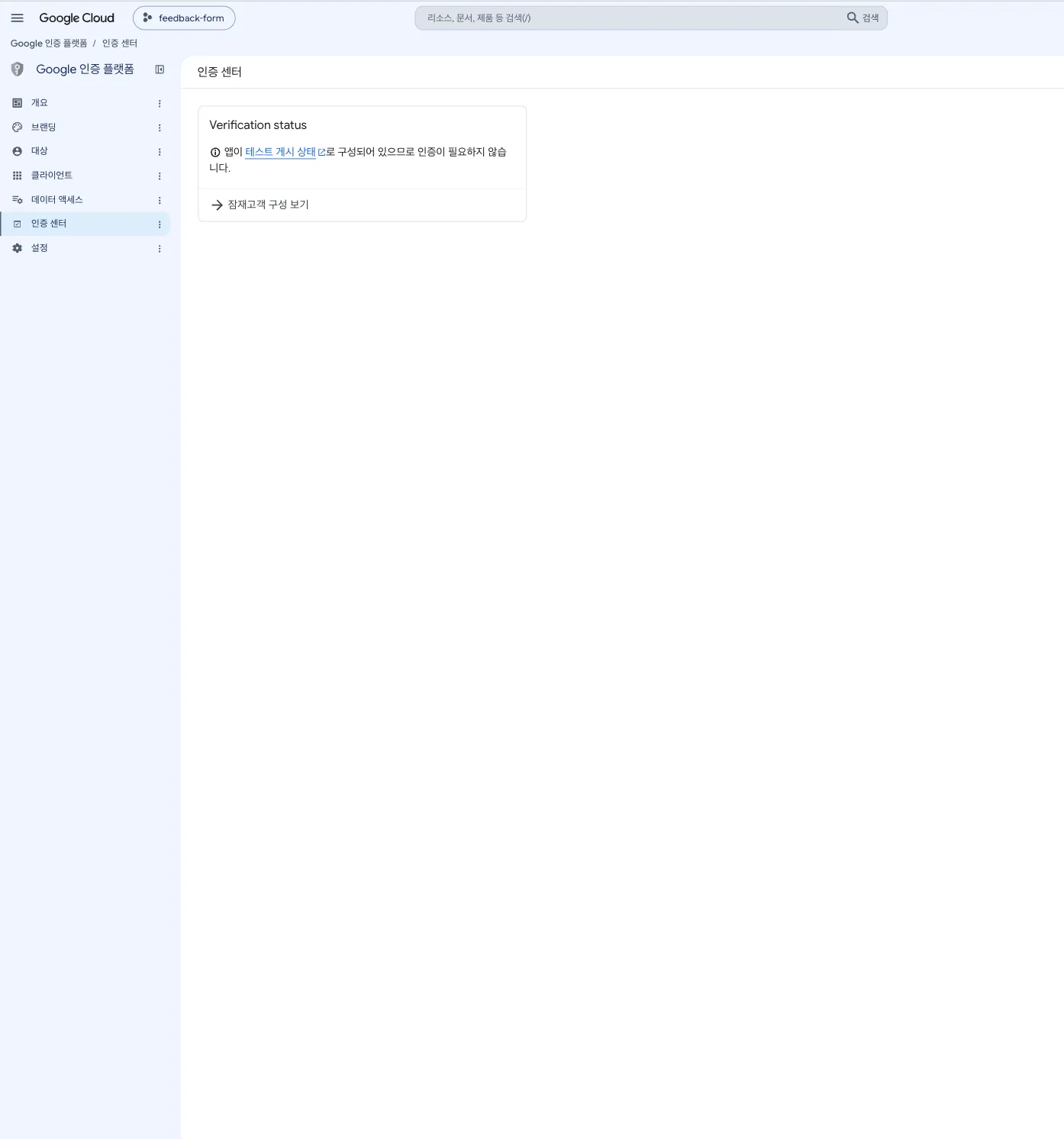This screenshot has width=1064, height=1139.
Task: Click the 설정 gear icon
Action: (x=18, y=248)
